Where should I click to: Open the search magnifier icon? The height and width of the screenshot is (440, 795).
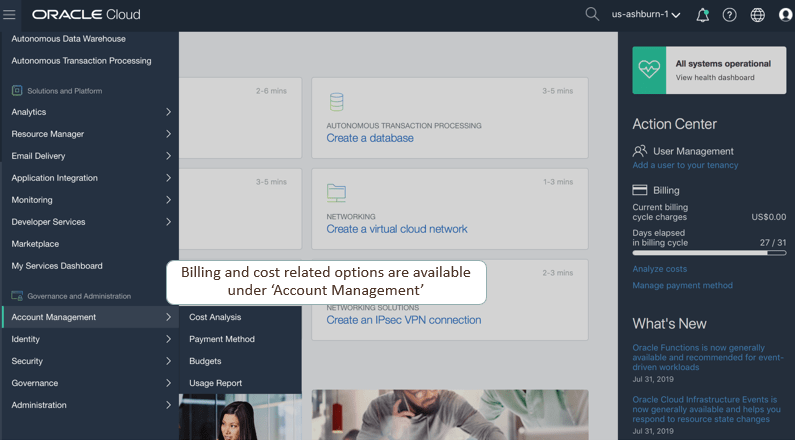point(592,14)
